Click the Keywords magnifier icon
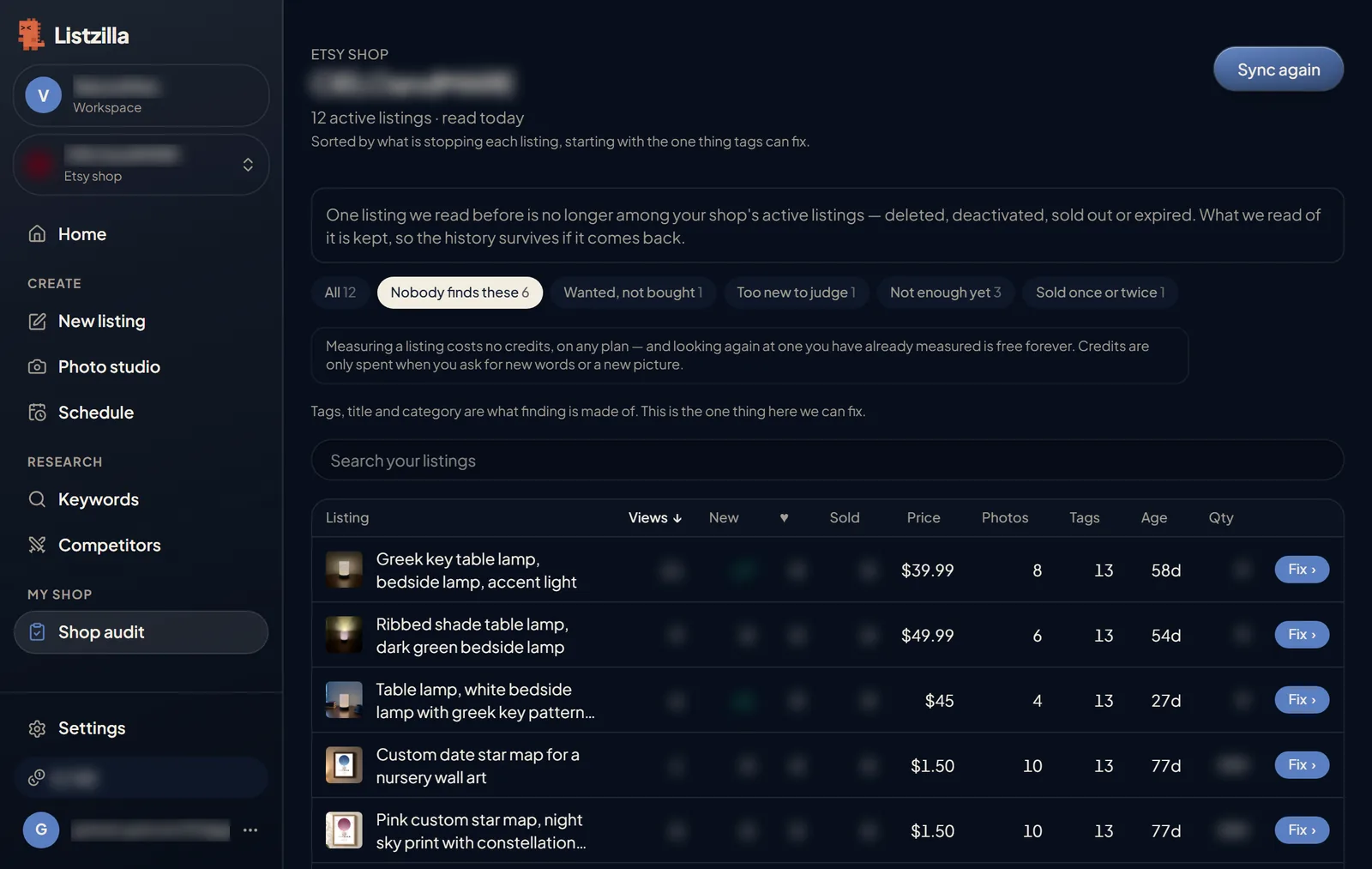The width and height of the screenshot is (1372, 869). coord(37,499)
